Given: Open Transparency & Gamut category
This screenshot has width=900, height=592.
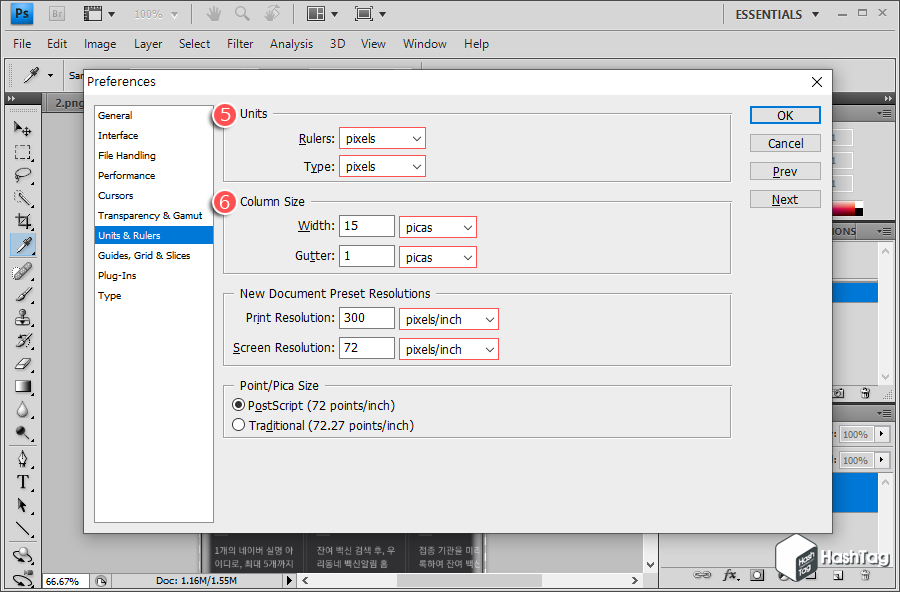Looking at the screenshot, I should [154, 215].
